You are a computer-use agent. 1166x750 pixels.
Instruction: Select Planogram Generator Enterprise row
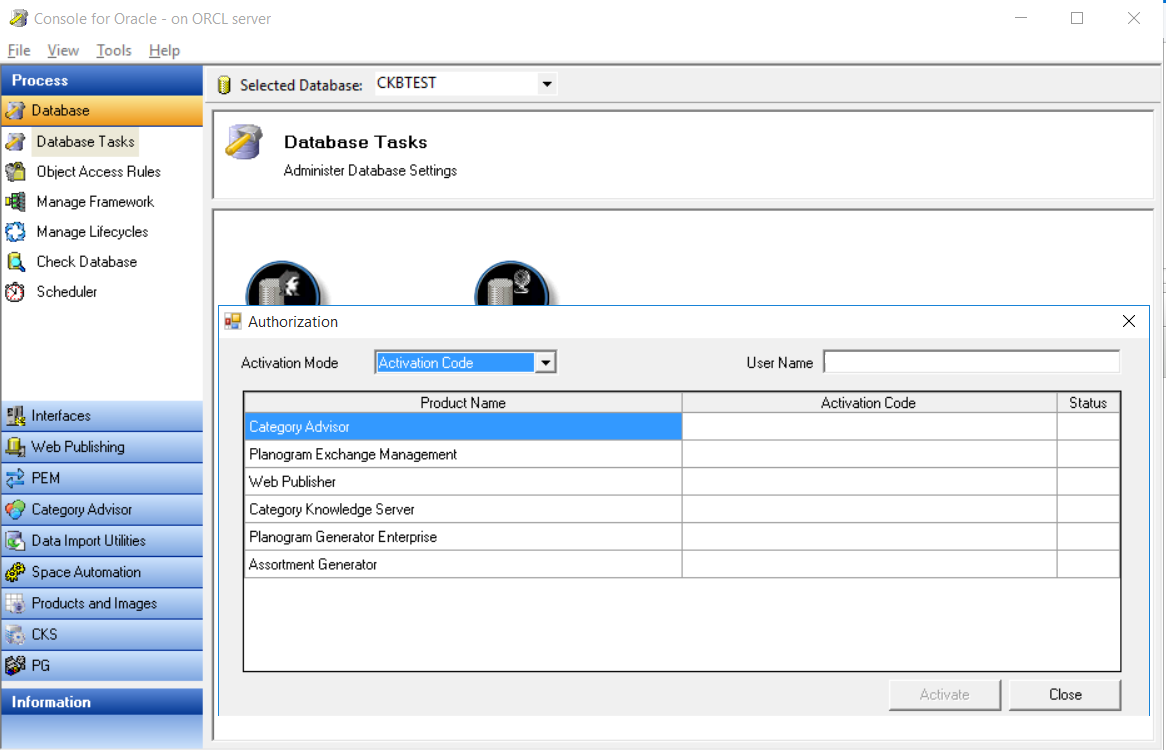[x=463, y=537]
